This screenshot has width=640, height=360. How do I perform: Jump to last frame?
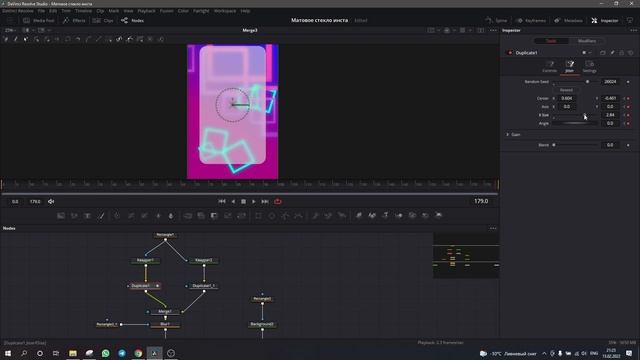265,201
